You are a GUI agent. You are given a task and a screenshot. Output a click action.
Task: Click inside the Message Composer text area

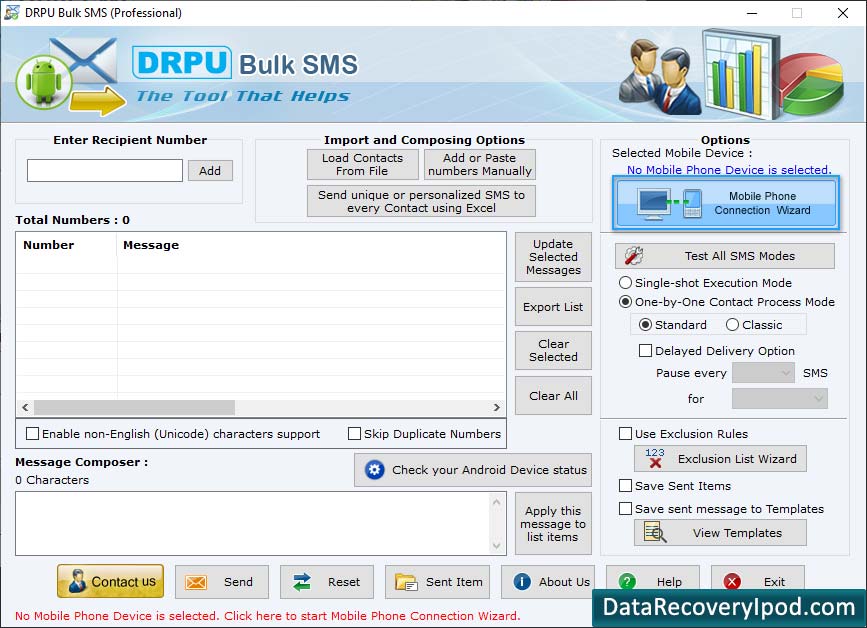pyautogui.click(x=253, y=524)
